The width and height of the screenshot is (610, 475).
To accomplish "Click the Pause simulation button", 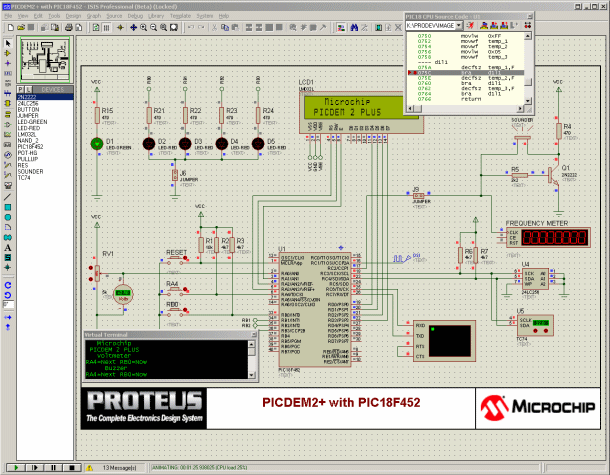I will (53, 468).
